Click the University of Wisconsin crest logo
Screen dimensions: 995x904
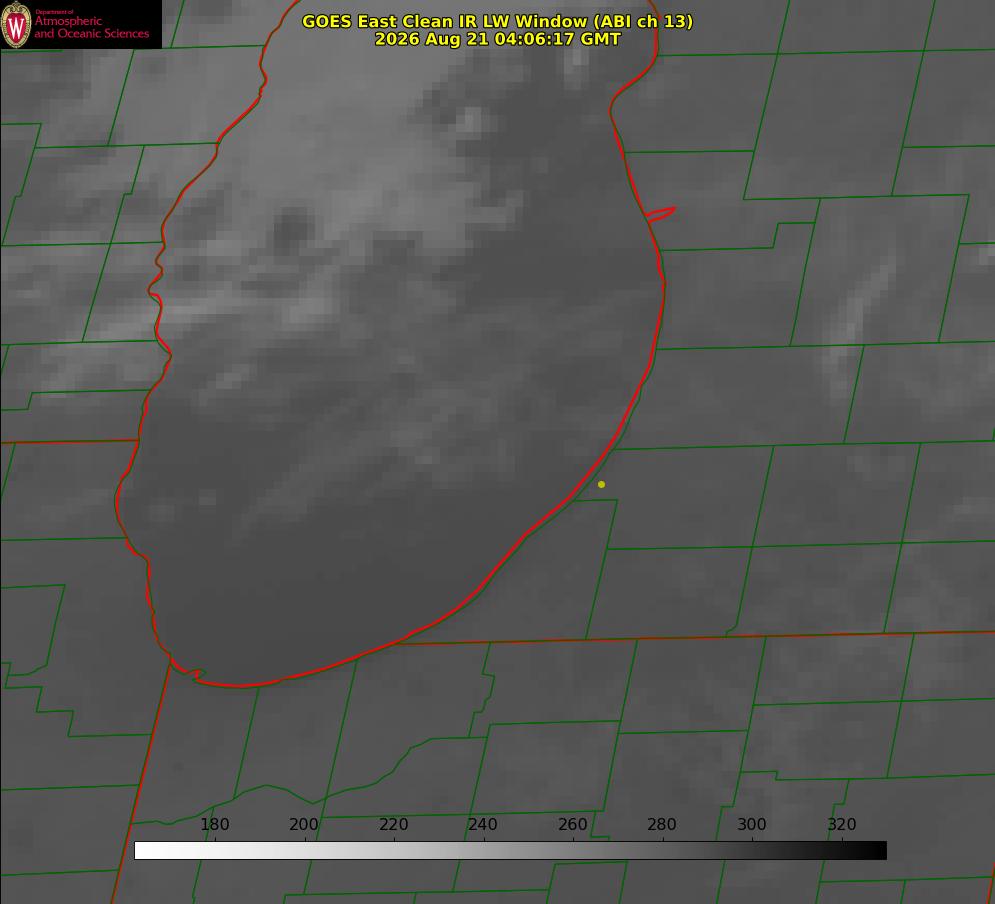click(16, 24)
